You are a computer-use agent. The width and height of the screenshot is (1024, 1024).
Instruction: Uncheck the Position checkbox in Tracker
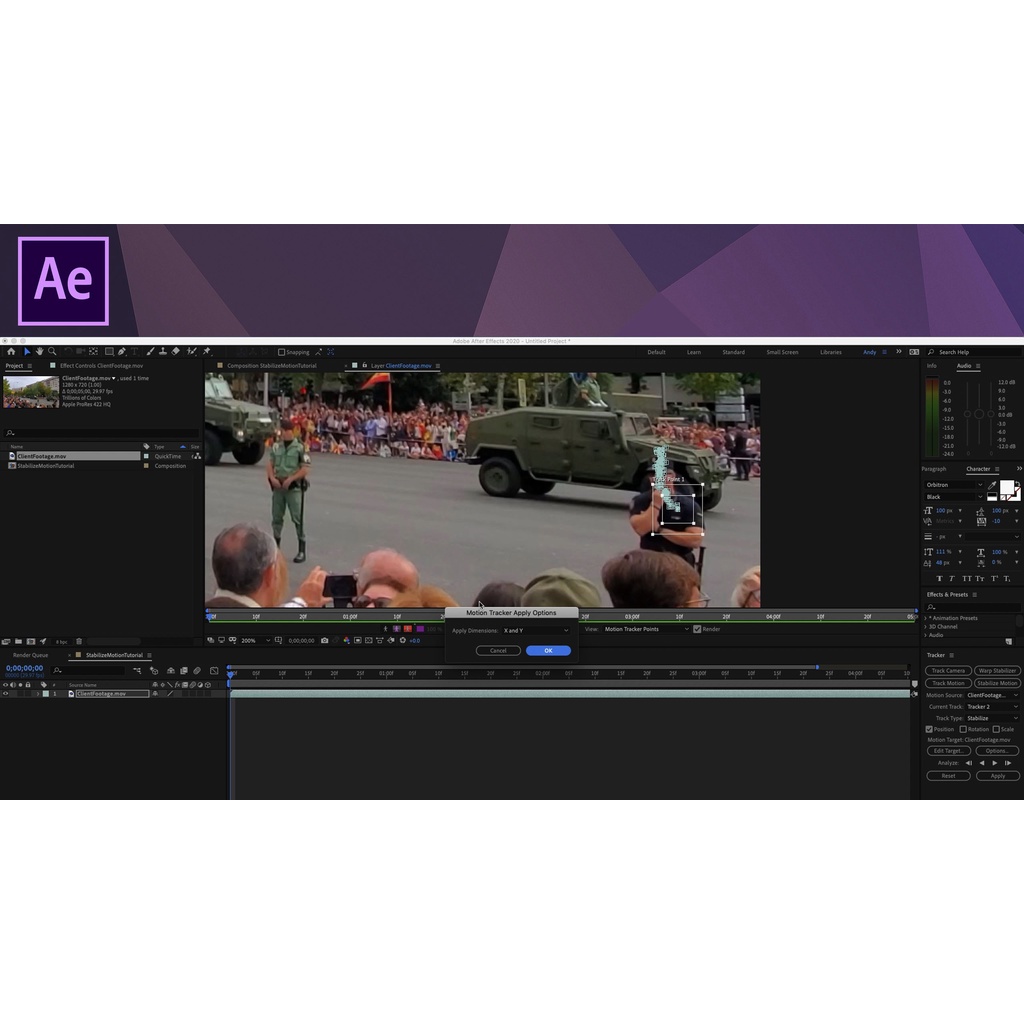pos(929,729)
